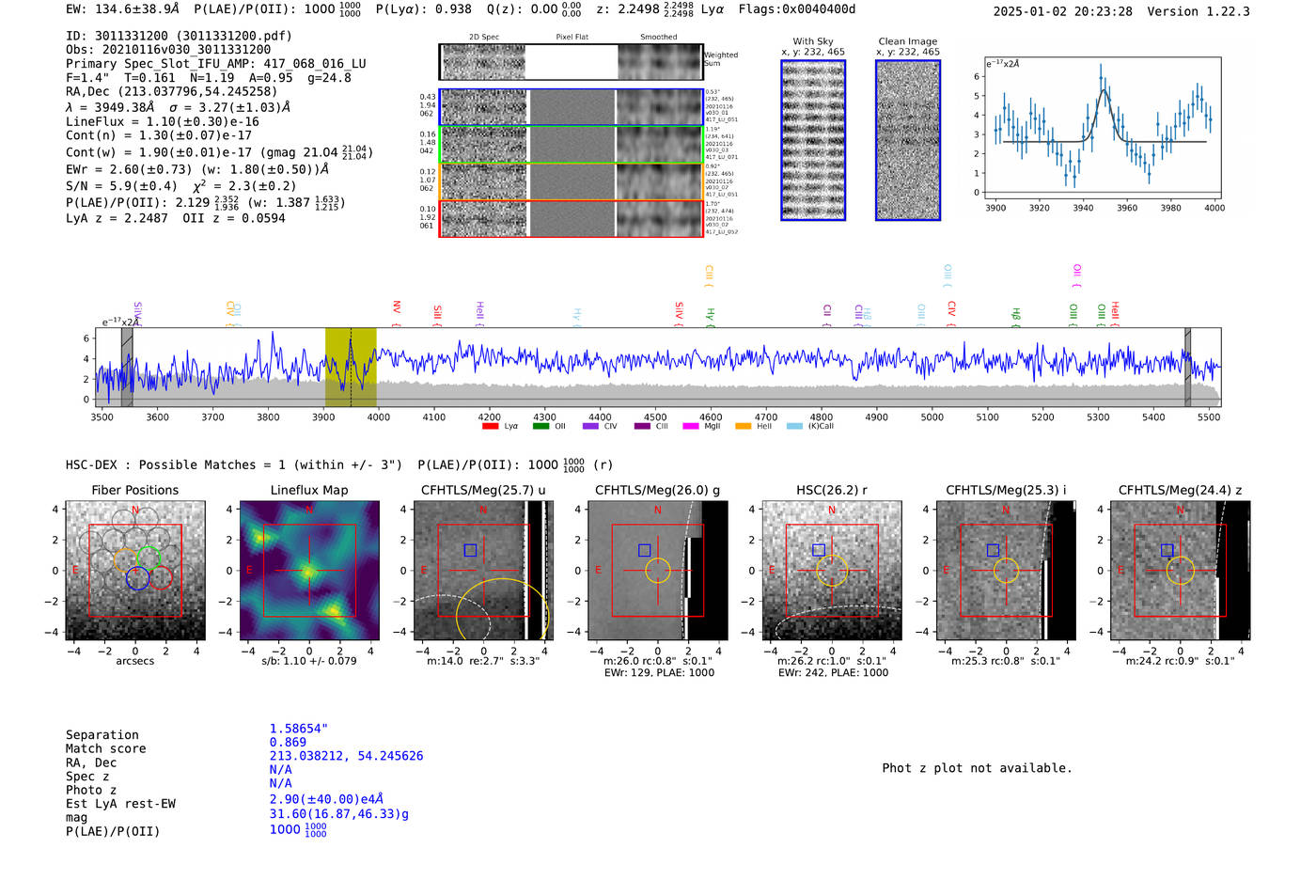The height and width of the screenshot is (896, 1316).
Task: Click the Phot z plot not available message
Action: point(977,768)
